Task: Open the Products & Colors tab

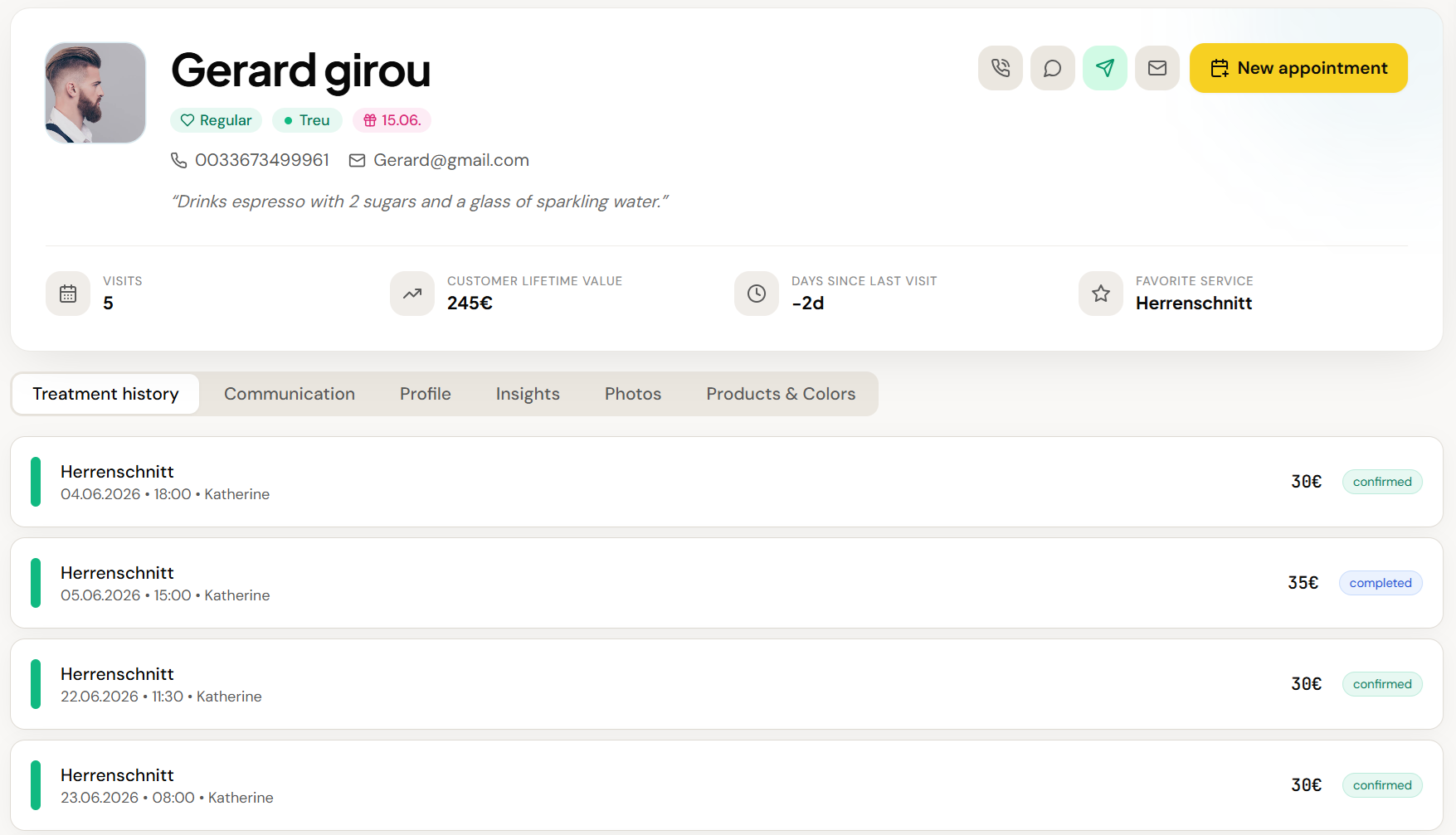Action: pyautogui.click(x=781, y=394)
